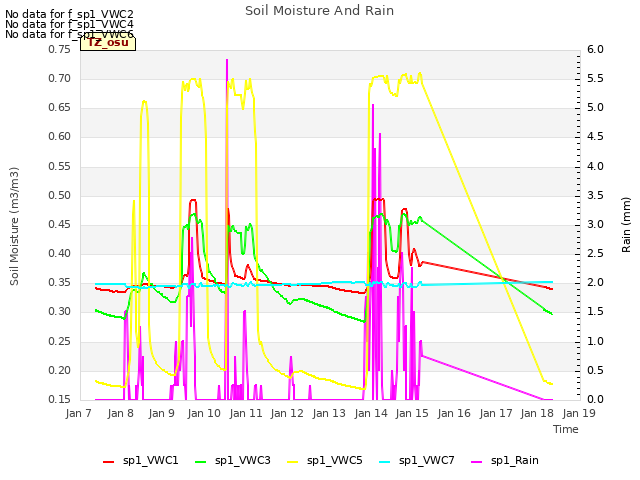
Task: Click the 0.55 soil moisture tick label
Action: [x=60, y=167]
